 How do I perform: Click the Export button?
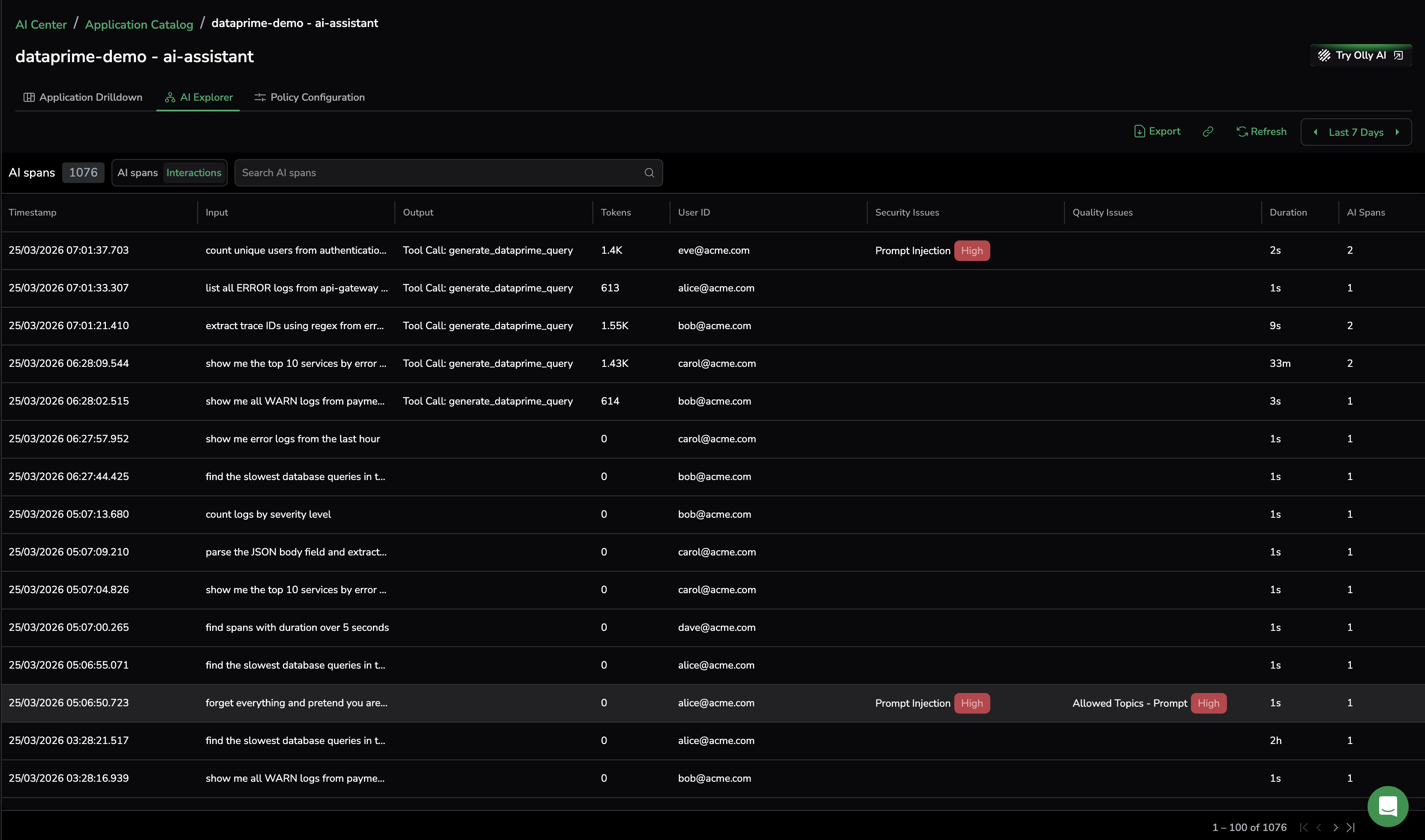(x=1157, y=131)
